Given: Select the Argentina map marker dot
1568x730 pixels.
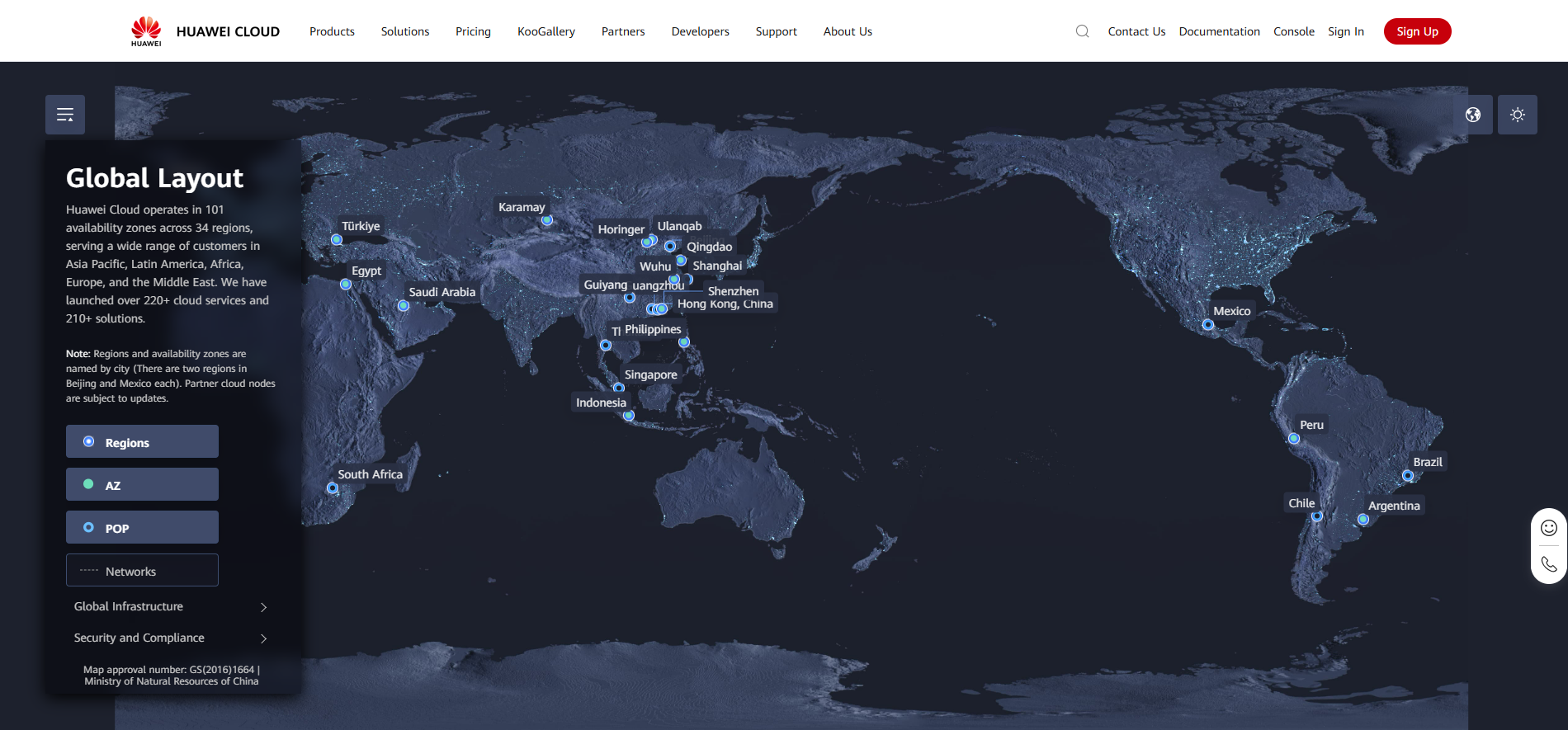Looking at the screenshot, I should 1363,520.
